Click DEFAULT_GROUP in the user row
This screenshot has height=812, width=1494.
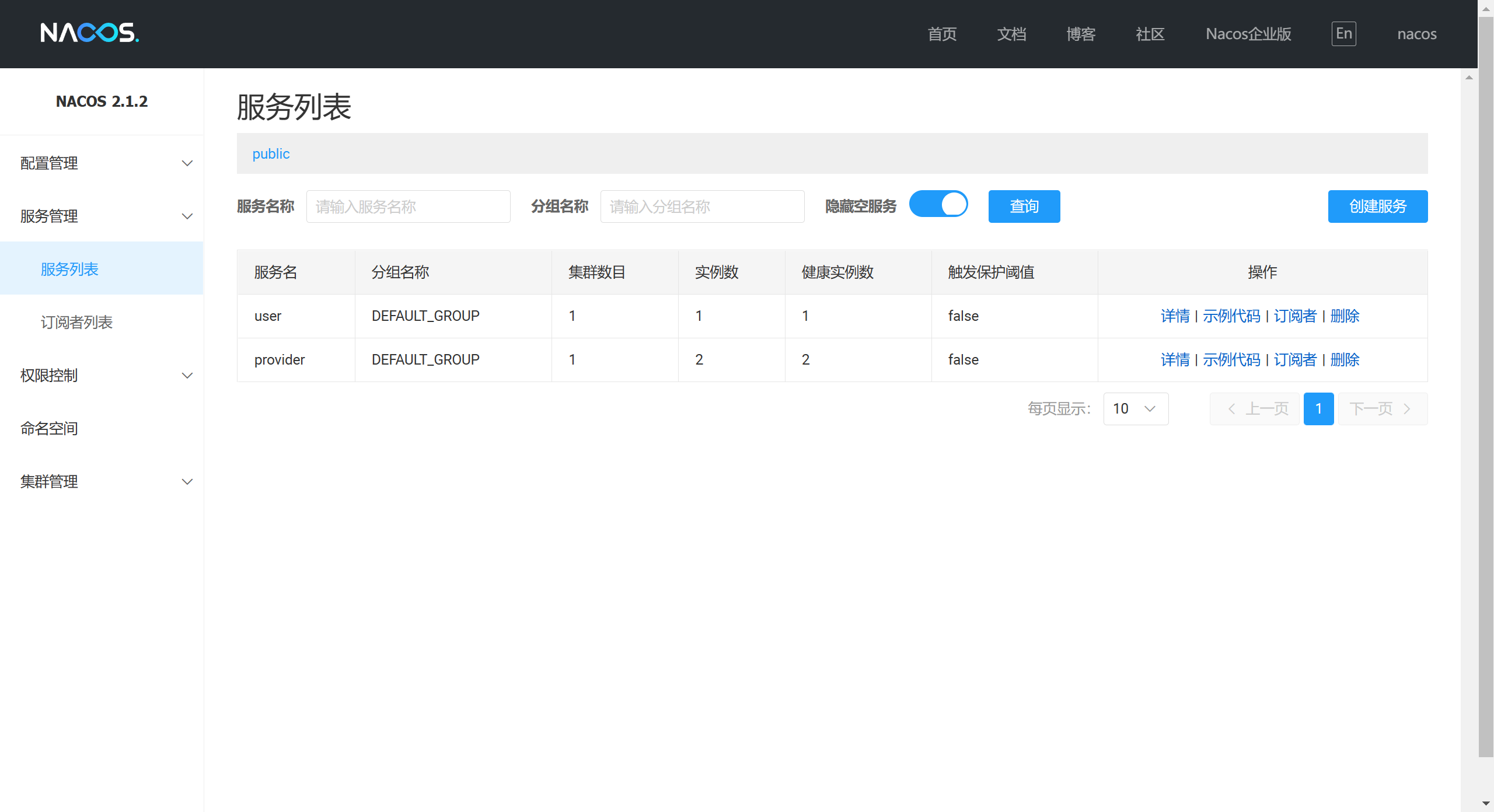pos(425,316)
